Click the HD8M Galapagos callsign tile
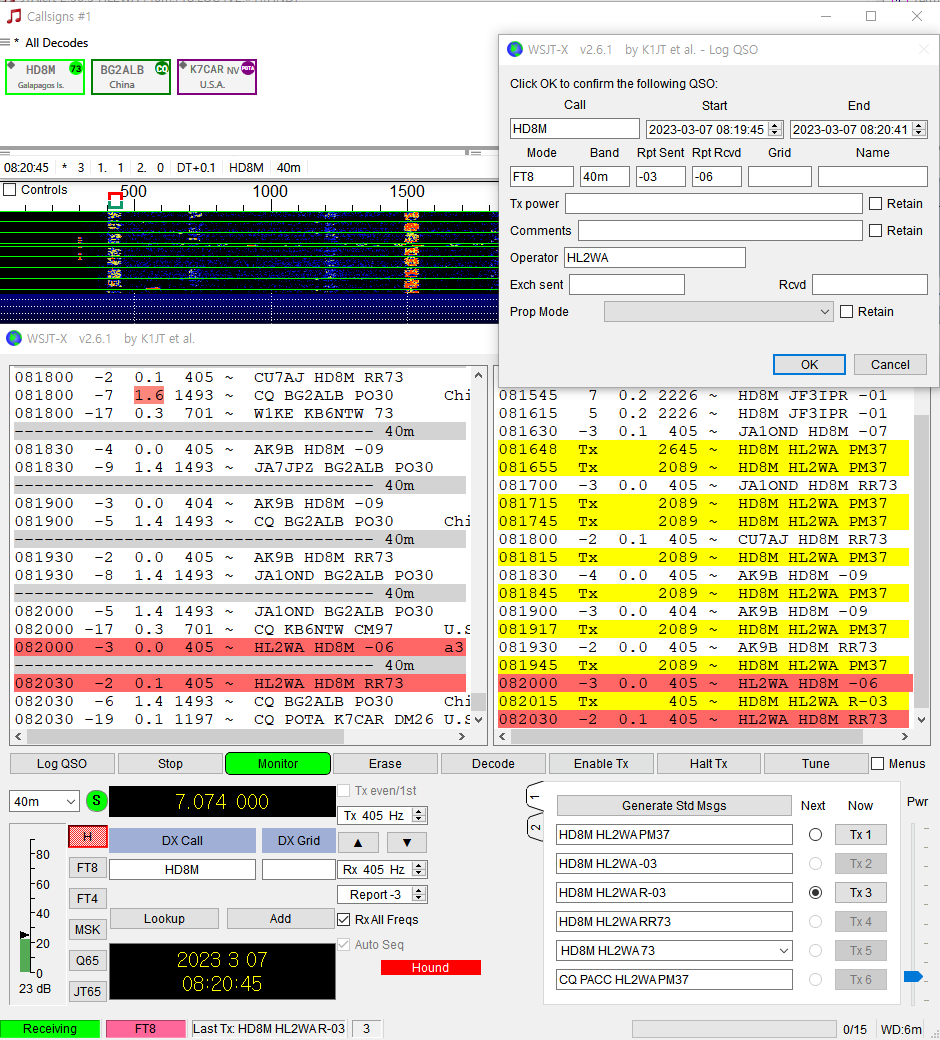Image resolution: width=940 pixels, height=1040 pixels. [45, 77]
